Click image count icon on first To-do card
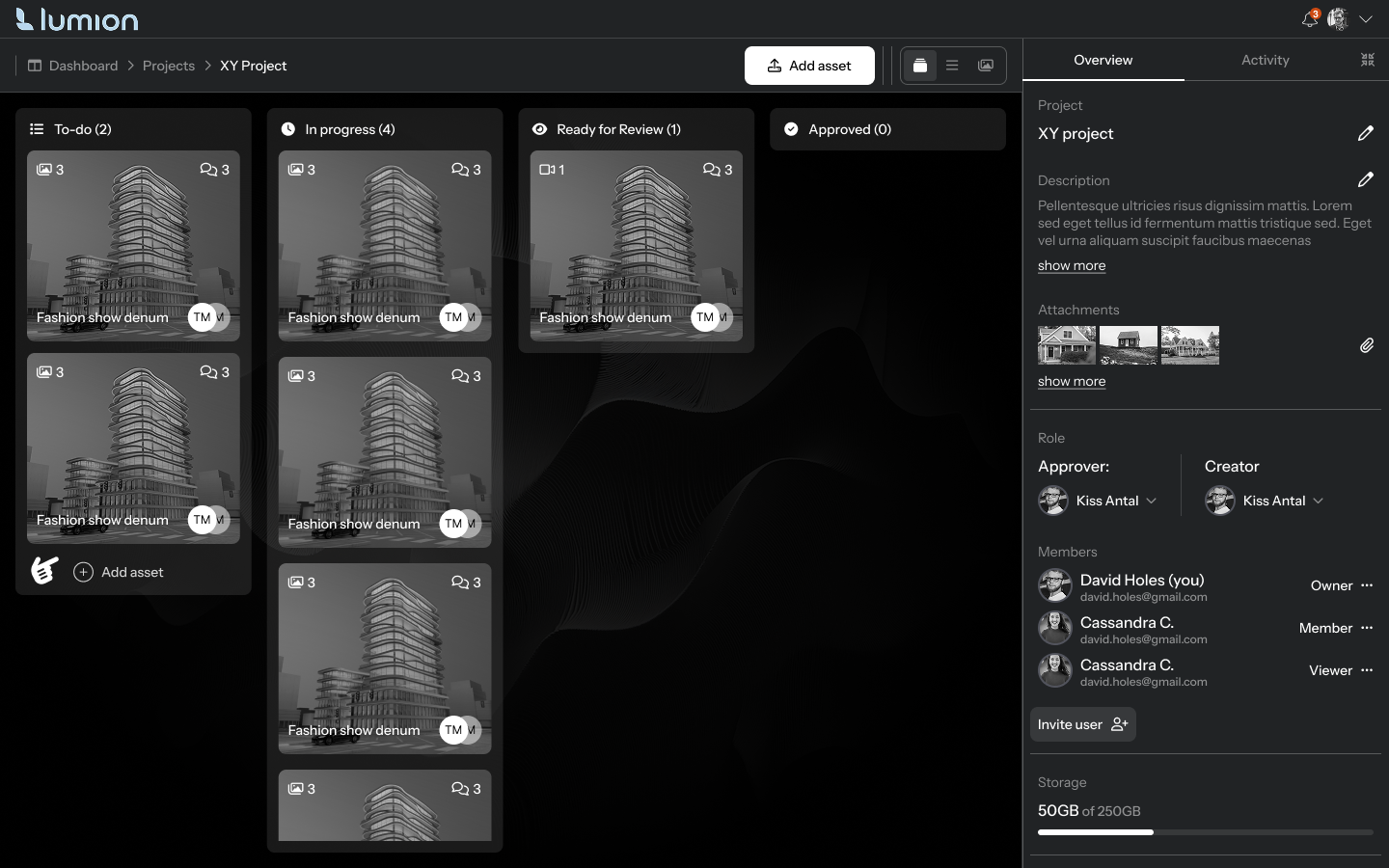Screen dimensions: 1389x868 coord(44,170)
